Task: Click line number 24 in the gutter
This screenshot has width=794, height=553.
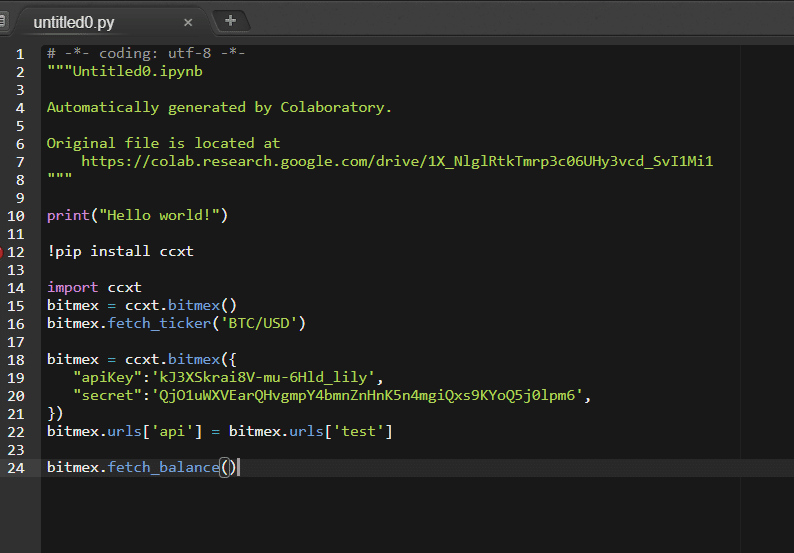Action: pyautogui.click(x=16, y=467)
